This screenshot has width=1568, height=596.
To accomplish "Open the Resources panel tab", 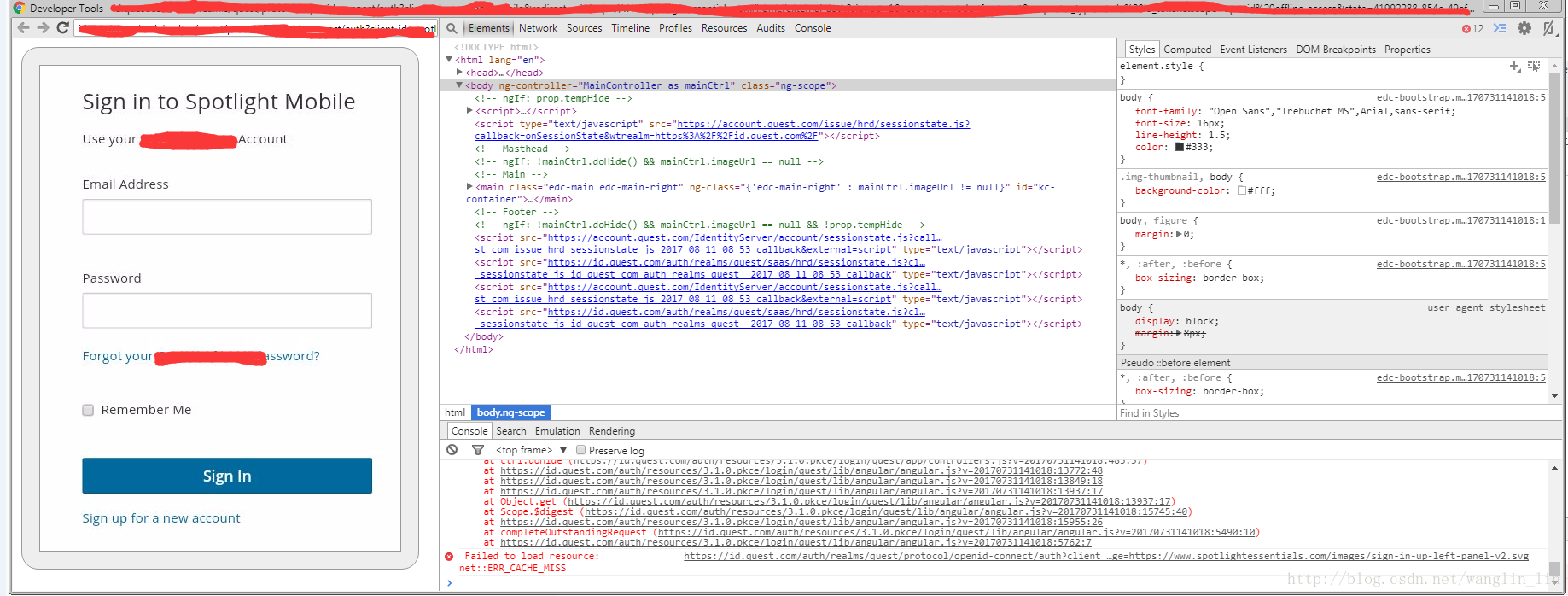I will pyautogui.click(x=725, y=28).
